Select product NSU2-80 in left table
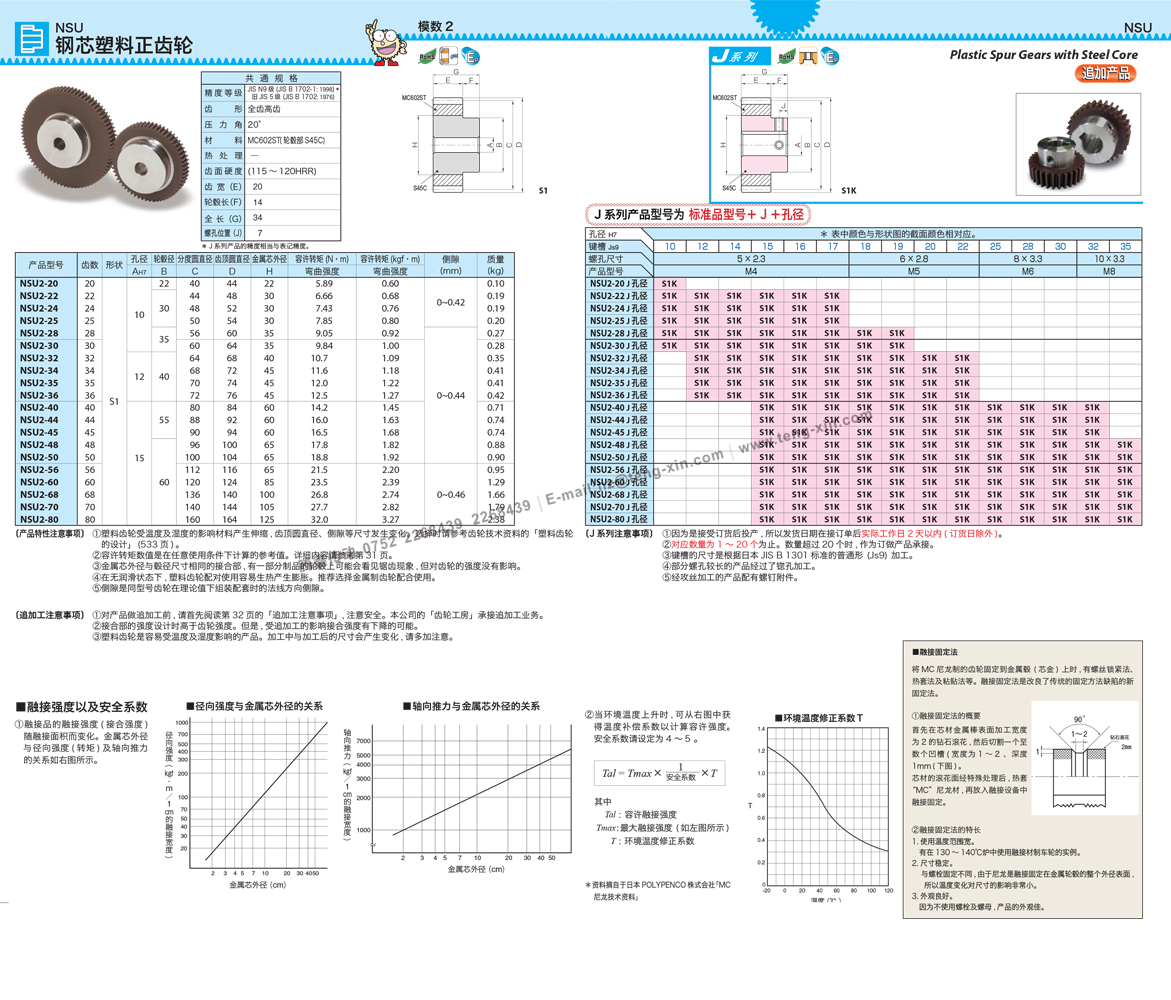Viewport: 1171px width, 1000px height. pos(39,520)
